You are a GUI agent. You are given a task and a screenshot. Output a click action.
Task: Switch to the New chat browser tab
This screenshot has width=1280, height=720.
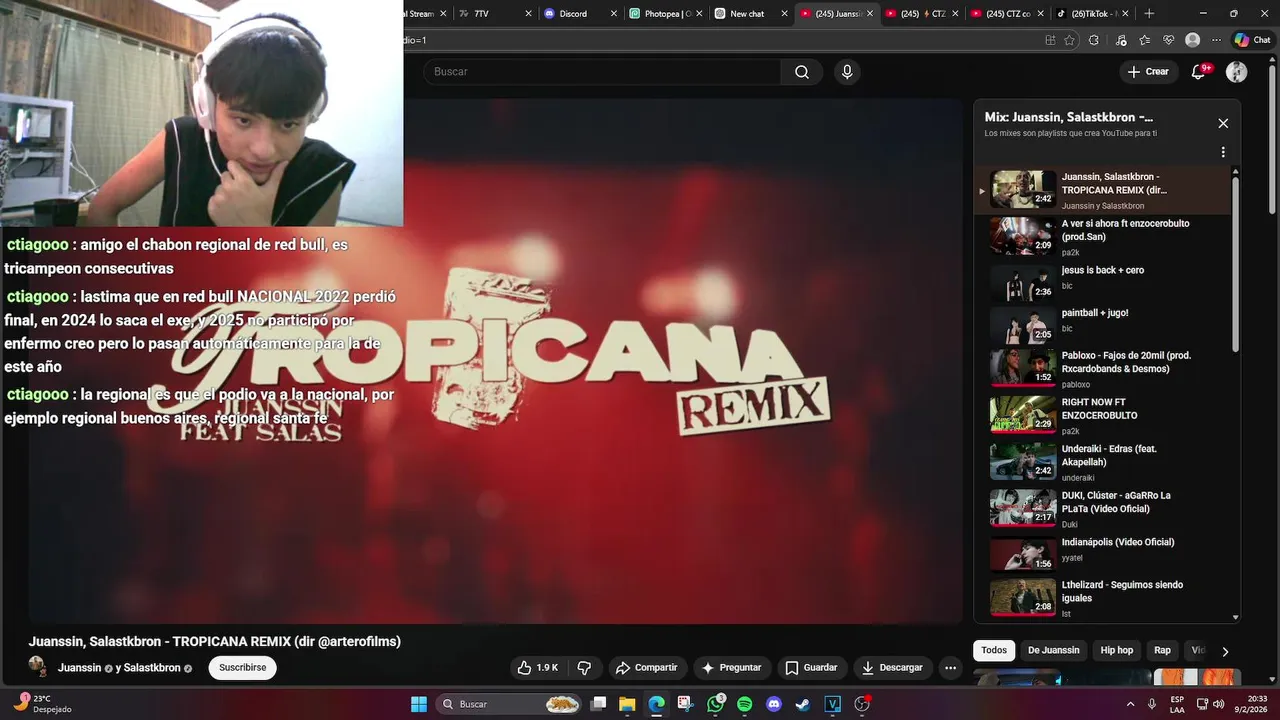tap(750, 14)
